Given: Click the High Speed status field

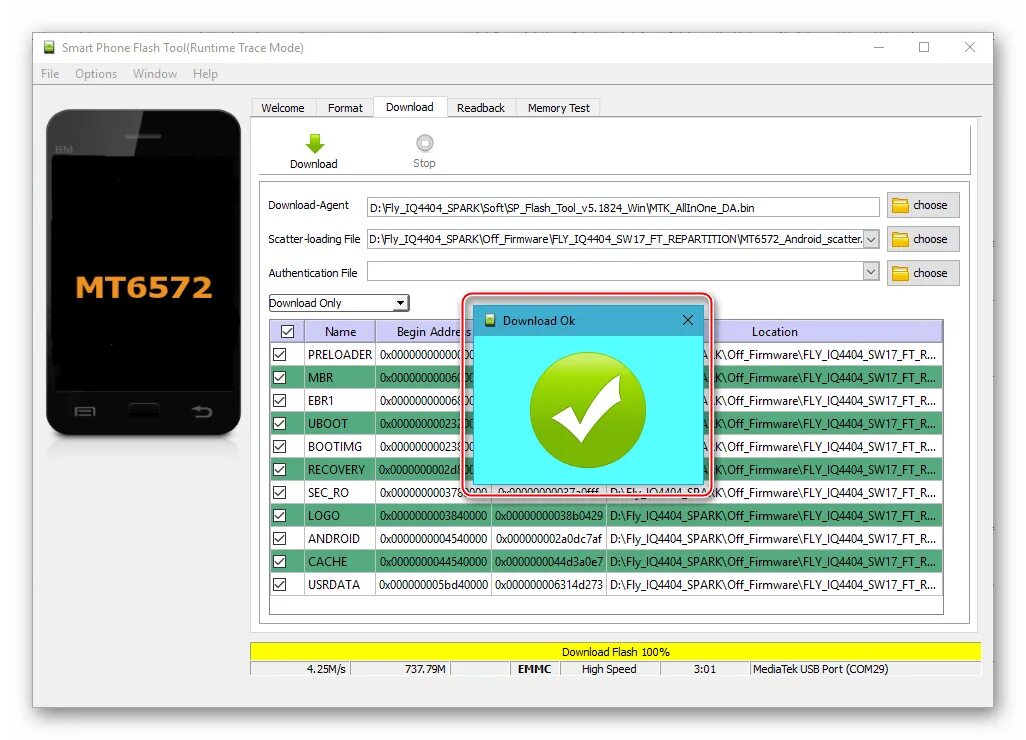Looking at the screenshot, I should [609, 669].
